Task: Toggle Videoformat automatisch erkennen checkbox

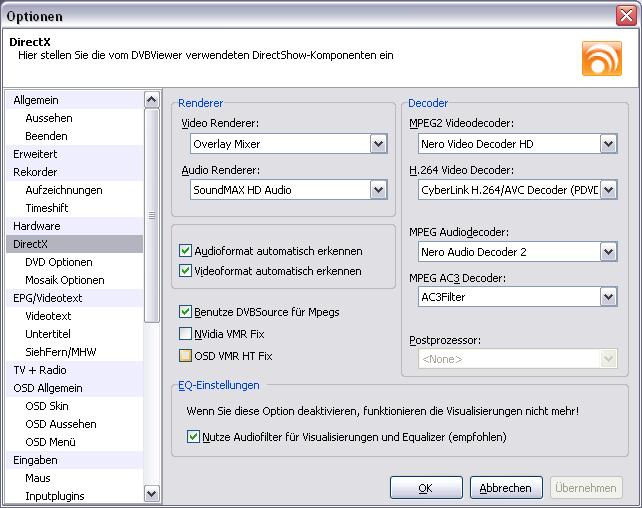Action: click(x=185, y=271)
